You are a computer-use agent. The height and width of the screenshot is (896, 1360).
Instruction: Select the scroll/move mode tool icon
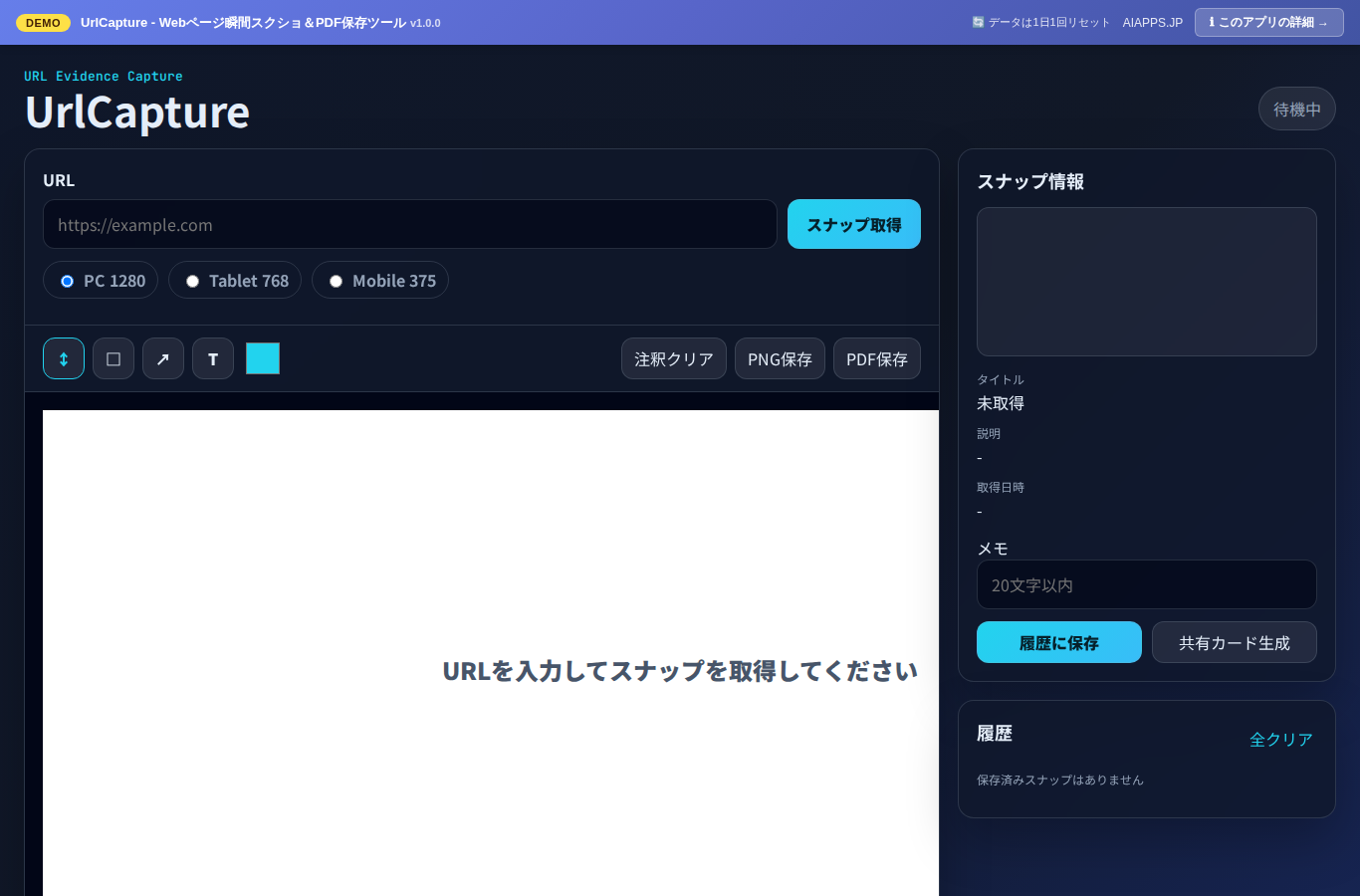click(64, 358)
